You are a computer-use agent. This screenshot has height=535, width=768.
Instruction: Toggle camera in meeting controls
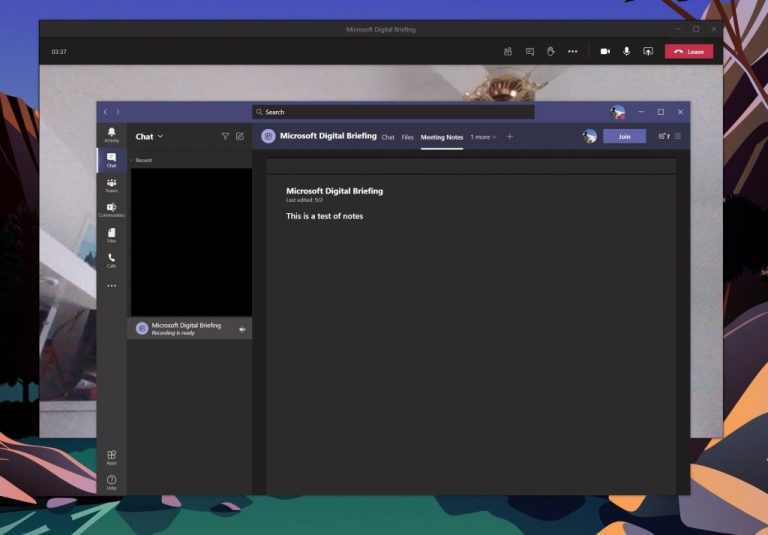(x=605, y=51)
